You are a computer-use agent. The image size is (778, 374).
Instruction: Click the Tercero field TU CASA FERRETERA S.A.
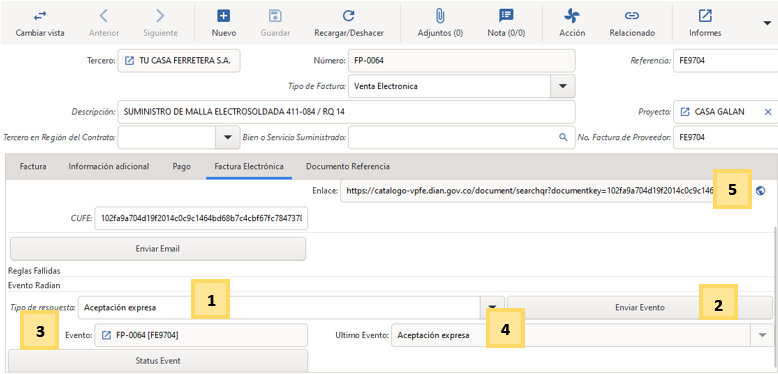(179, 61)
